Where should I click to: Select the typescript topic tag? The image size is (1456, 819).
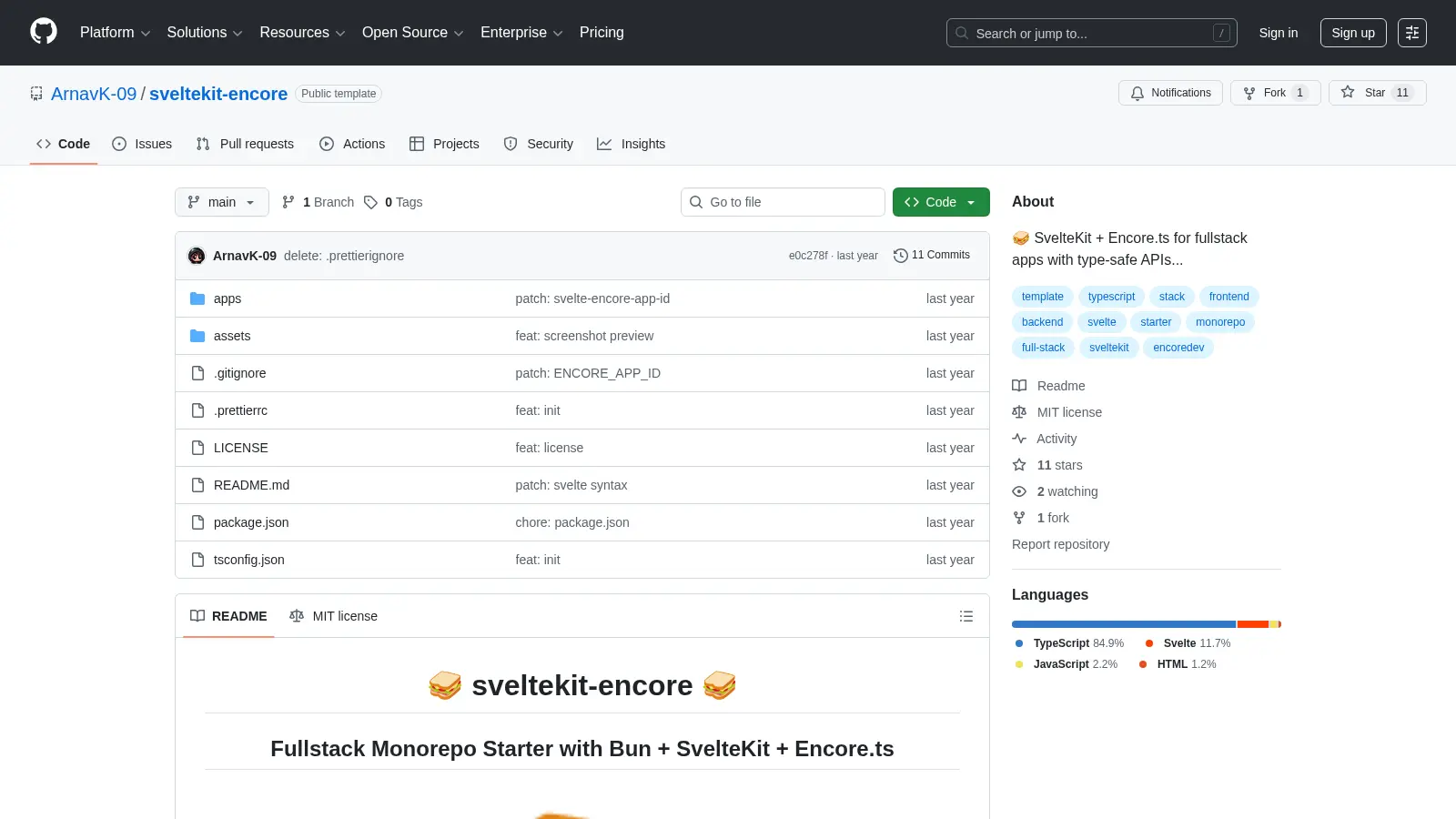tap(1111, 297)
